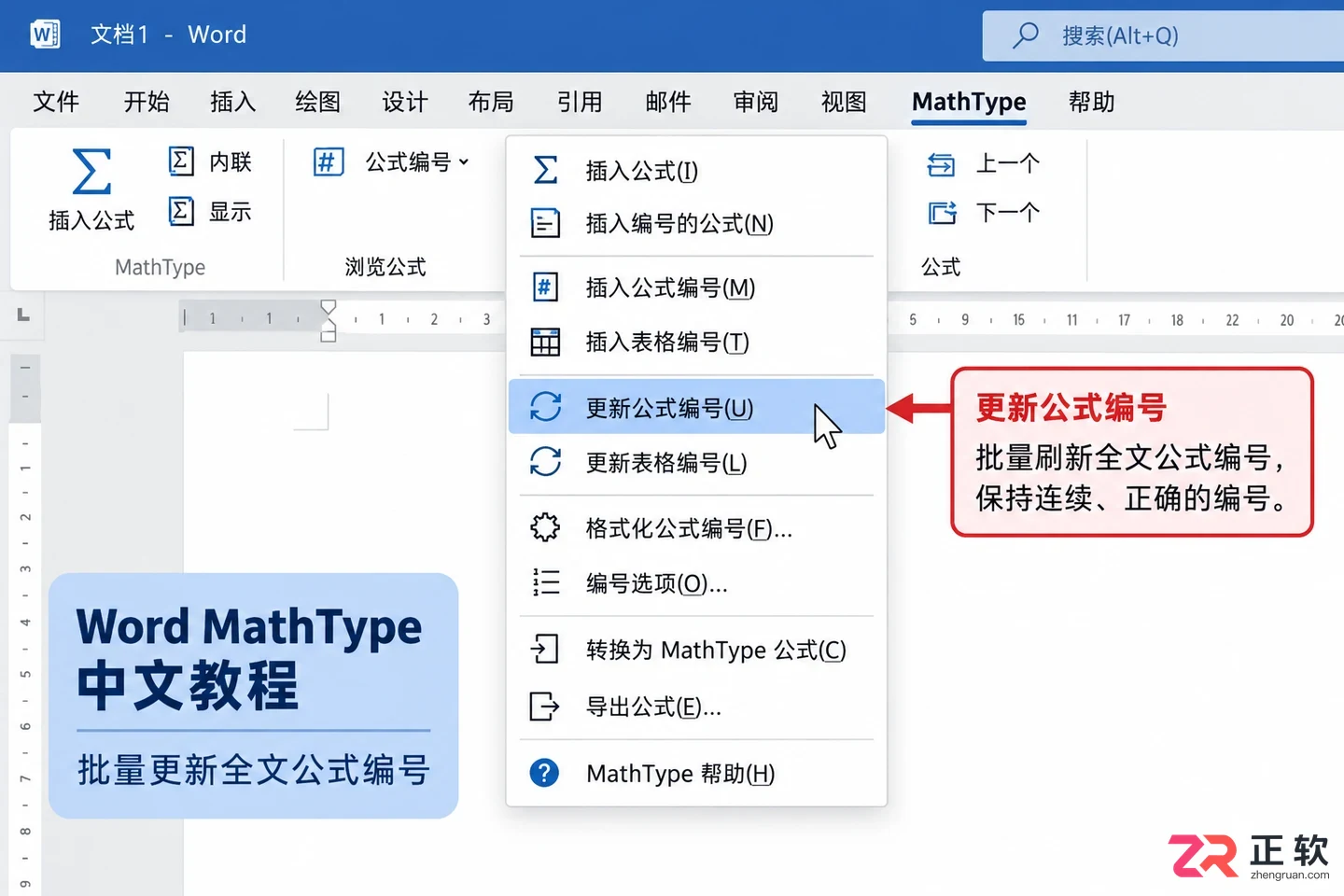Open the 邮件 tab
Image resolution: width=1344 pixels, height=896 pixels.
668,101
